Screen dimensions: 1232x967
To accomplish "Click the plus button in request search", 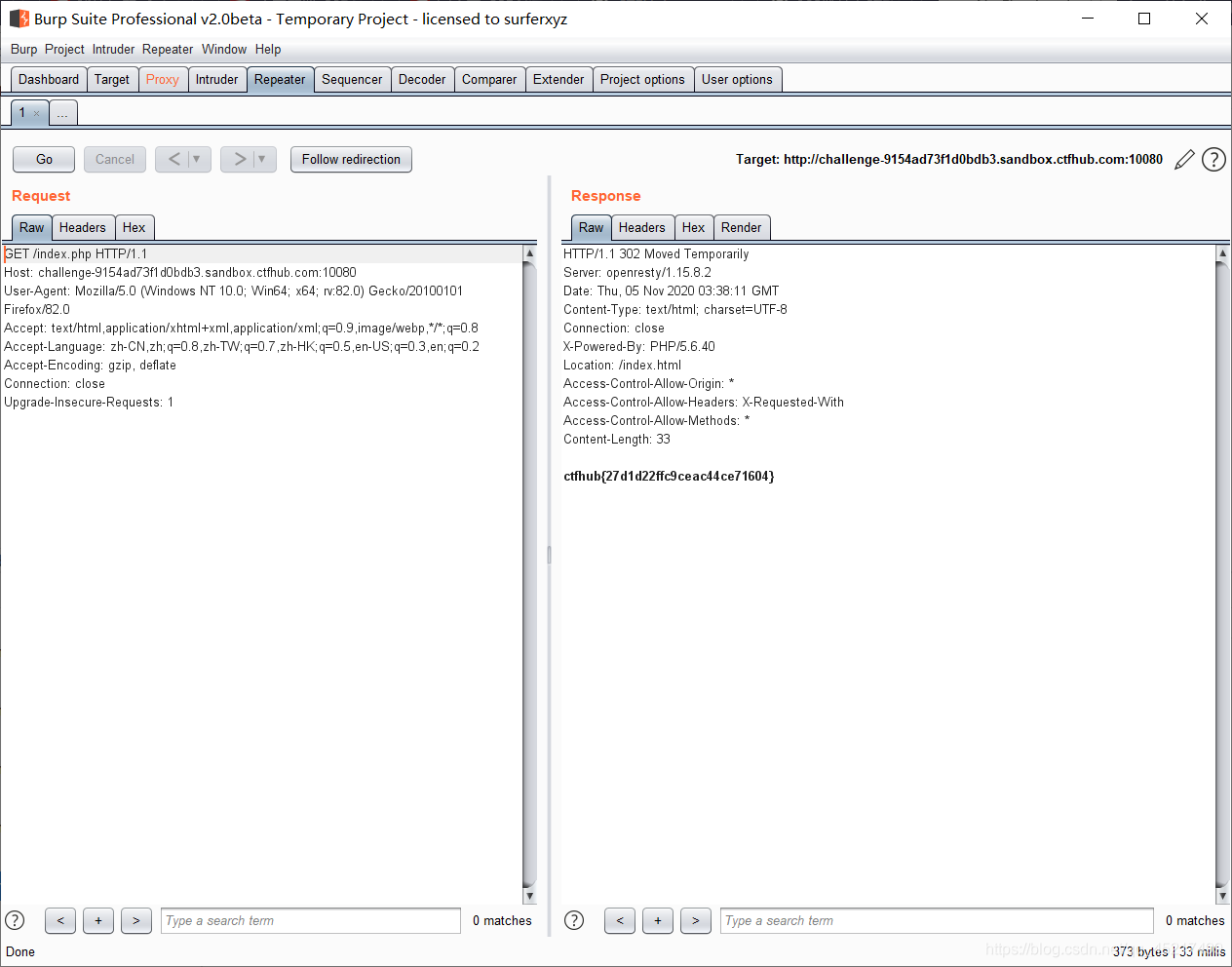I will (x=98, y=920).
